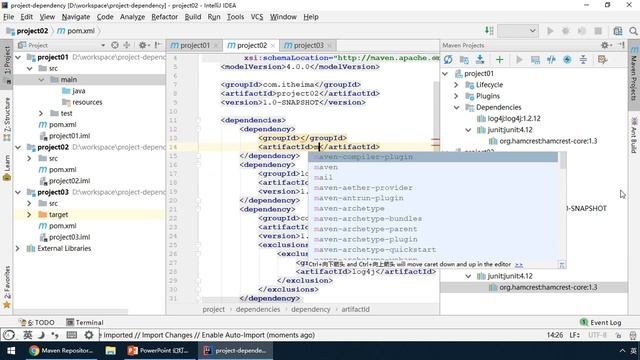Toggle Maven Offline Mode icon
This screenshot has height=360, width=640.
pos(551,60)
